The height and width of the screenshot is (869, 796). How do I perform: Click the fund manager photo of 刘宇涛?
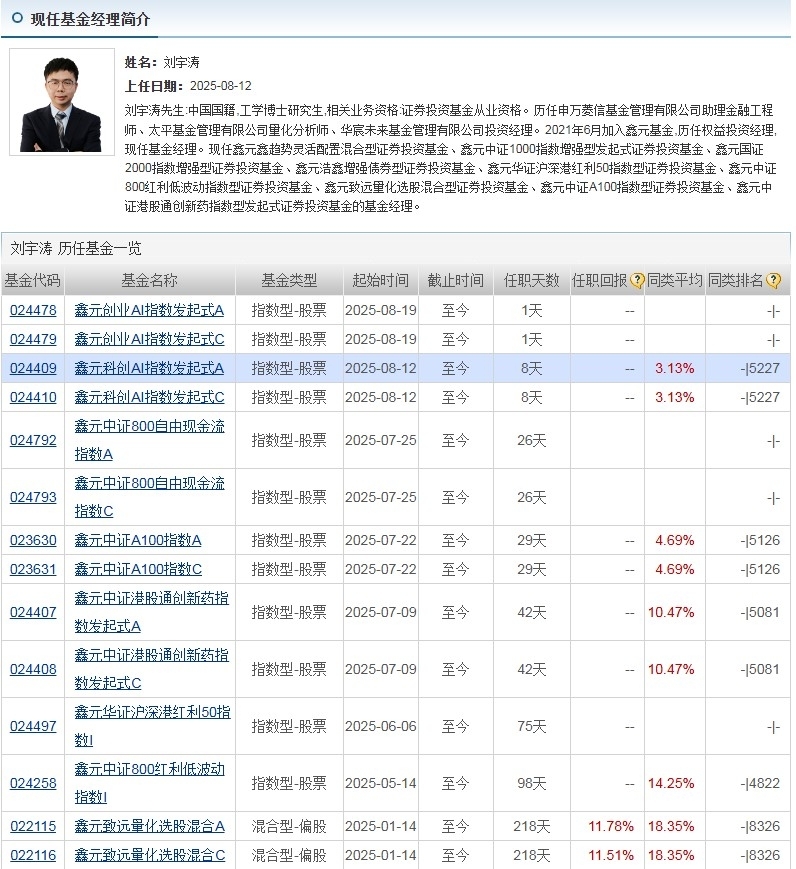[62, 102]
